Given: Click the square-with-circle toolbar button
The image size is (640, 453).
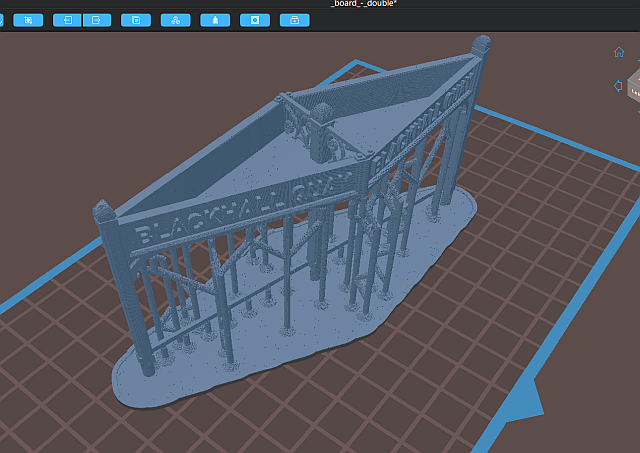Looking at the screenshot, I should [255, 20].
